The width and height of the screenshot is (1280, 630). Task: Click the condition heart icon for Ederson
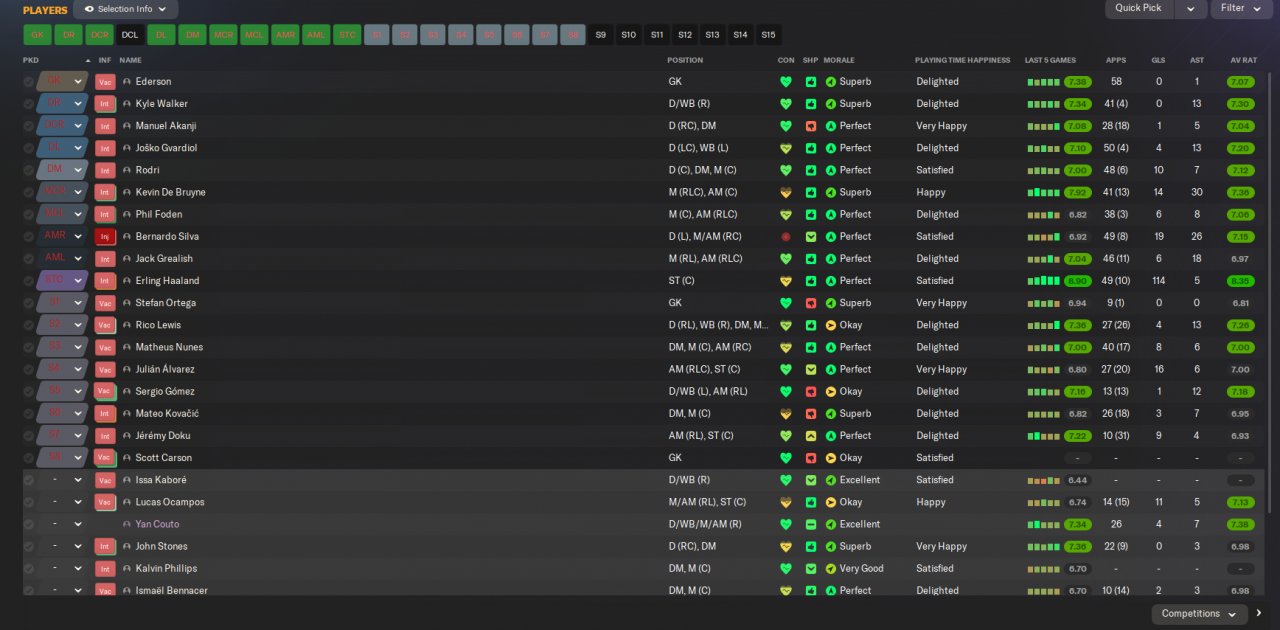[786, 82]
